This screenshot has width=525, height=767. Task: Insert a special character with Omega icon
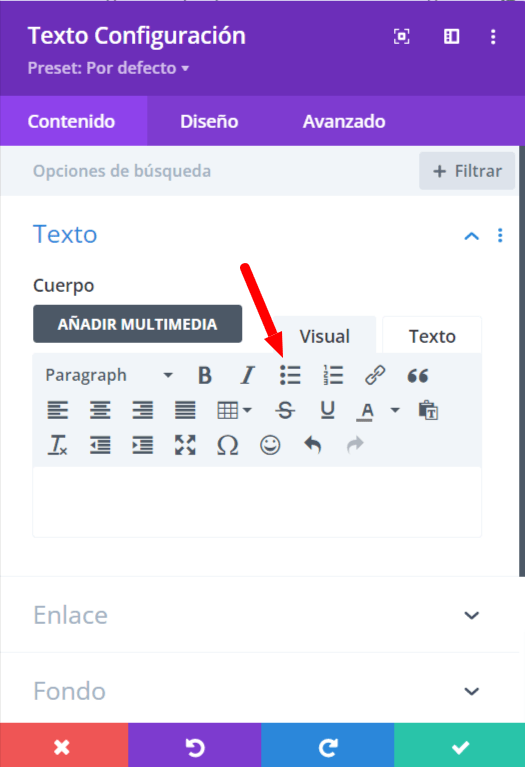[x=228, y=445]
